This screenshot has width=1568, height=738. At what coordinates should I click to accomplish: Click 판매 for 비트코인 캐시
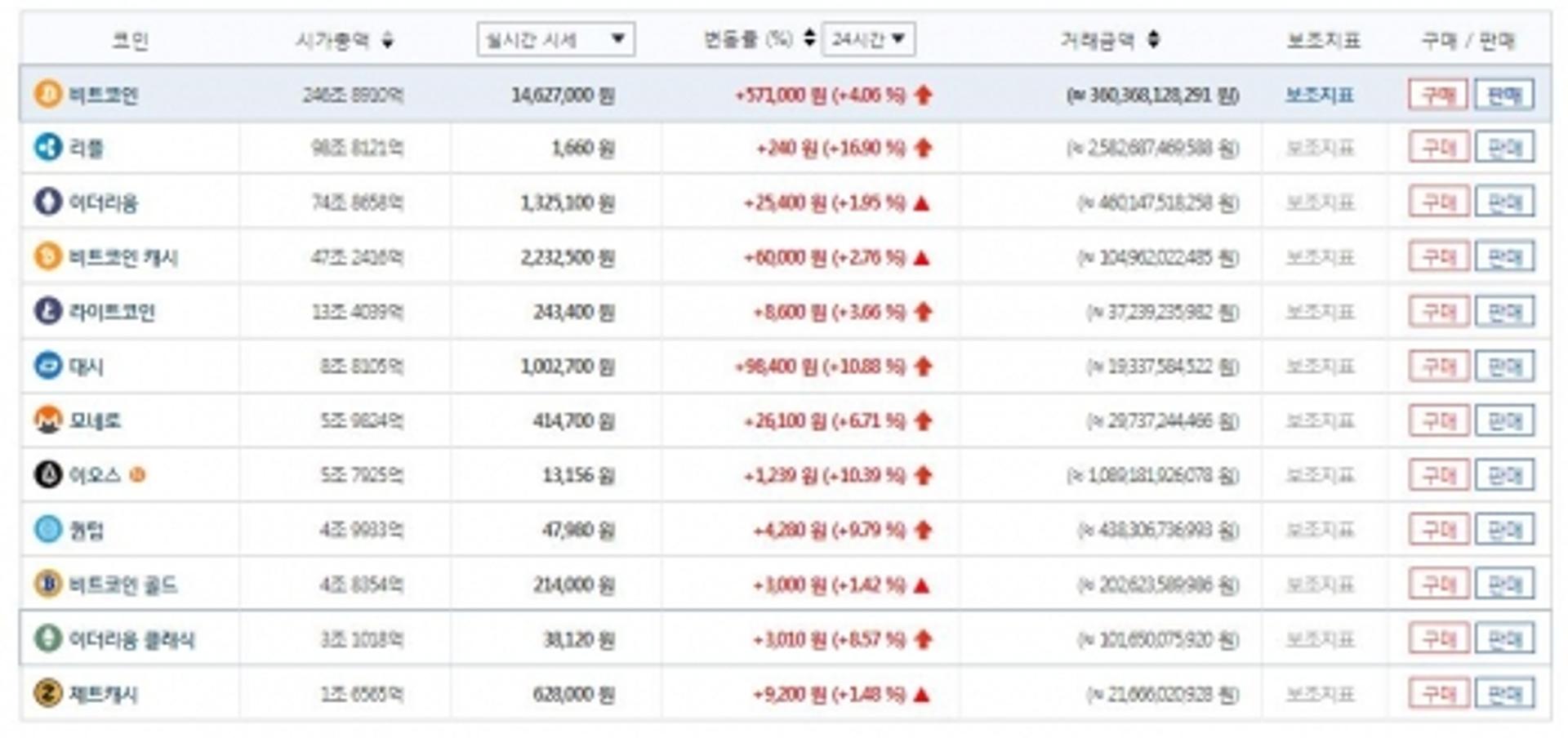[x=1504, y=256]
